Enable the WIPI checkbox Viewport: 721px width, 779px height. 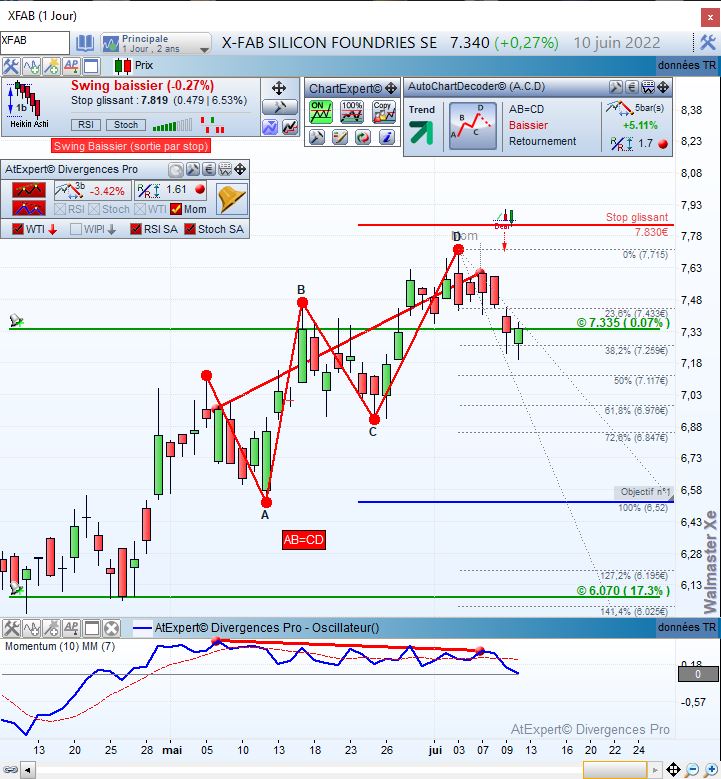[x=76, y=229]
